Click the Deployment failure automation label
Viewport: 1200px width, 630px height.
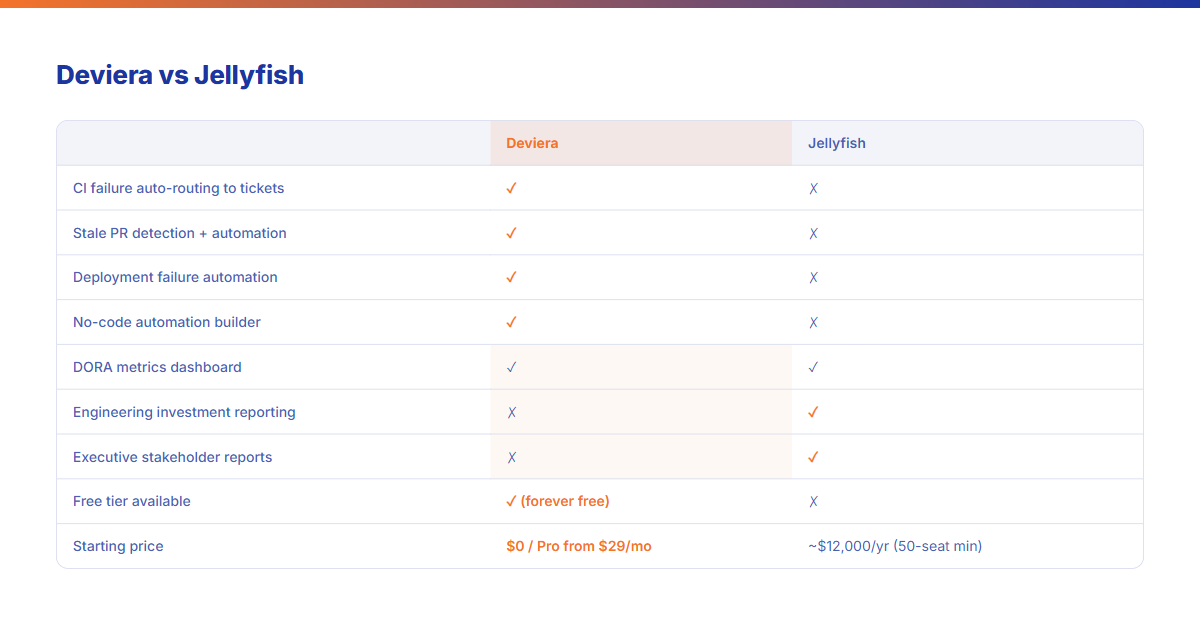[175, 277]
